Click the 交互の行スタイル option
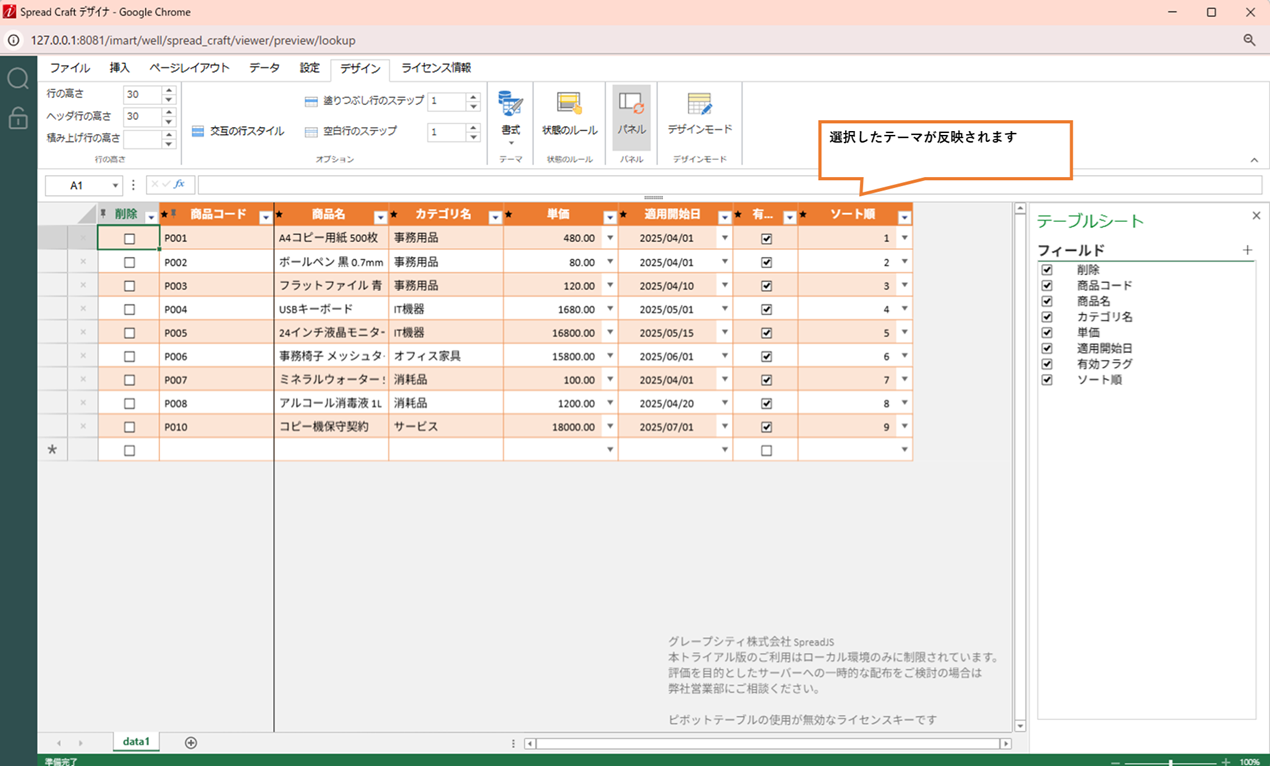Viewport: 1270px width, 766px height. 237,131
